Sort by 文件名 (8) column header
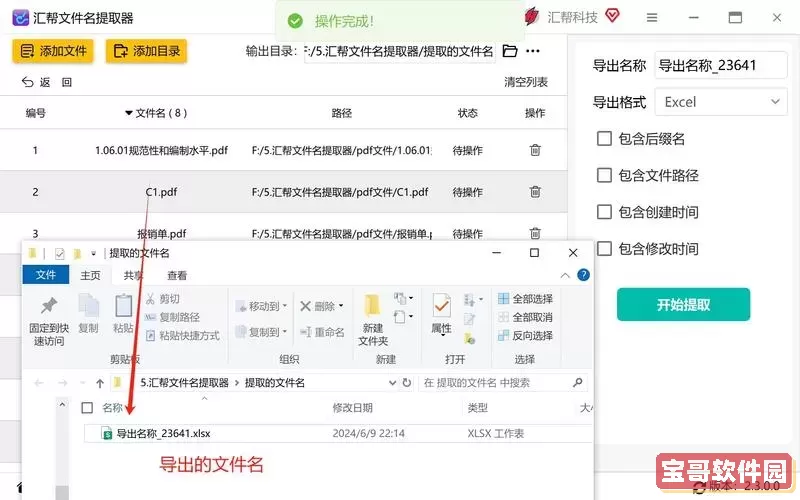800x500 pixels. pyautogui.click(x=156, y=113)
